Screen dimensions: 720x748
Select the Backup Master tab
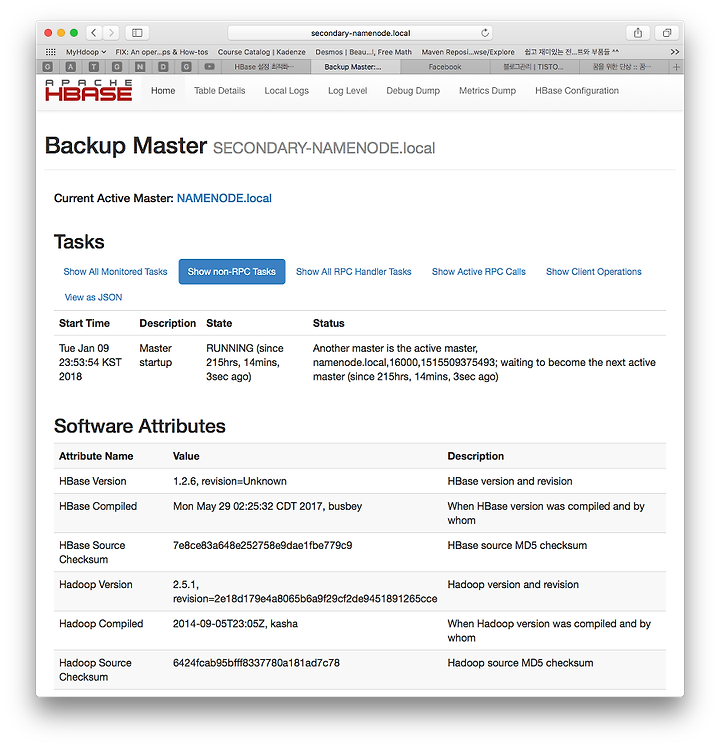tap(355, 67)
